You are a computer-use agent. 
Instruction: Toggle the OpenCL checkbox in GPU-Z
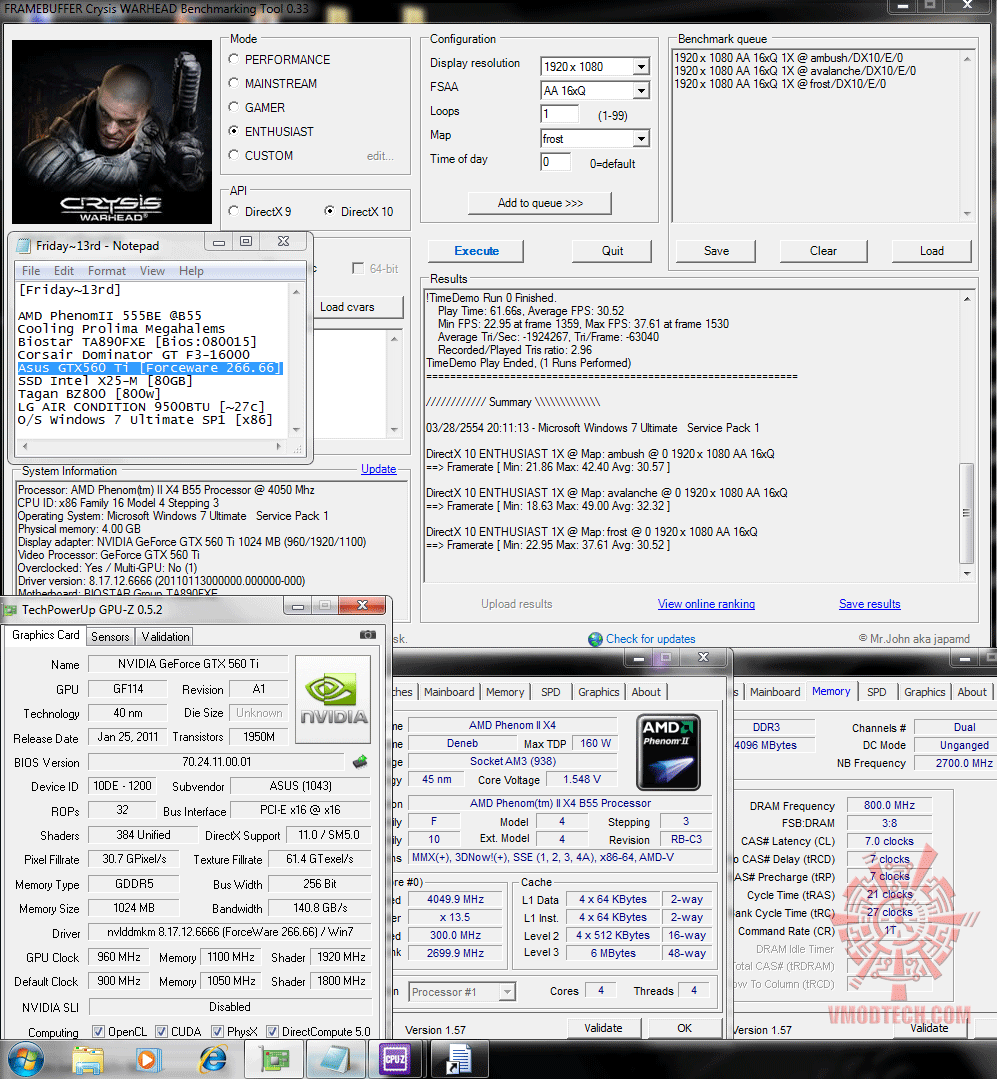pos(98,1032)
